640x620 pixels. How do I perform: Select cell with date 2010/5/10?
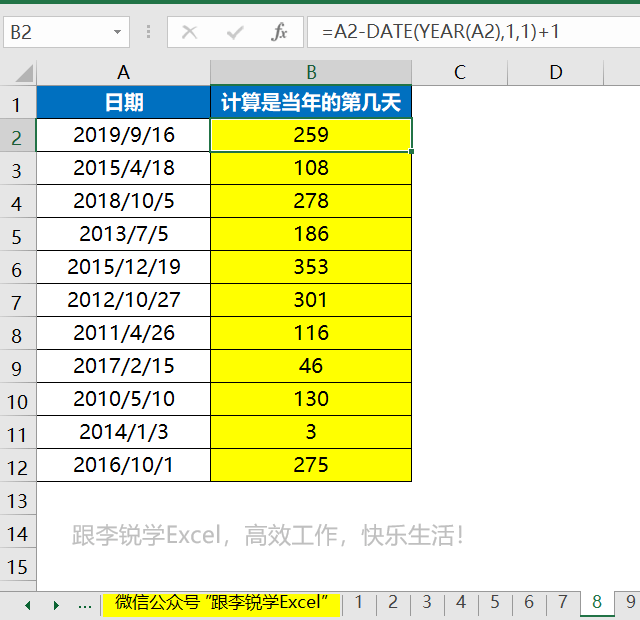[123, 399]
